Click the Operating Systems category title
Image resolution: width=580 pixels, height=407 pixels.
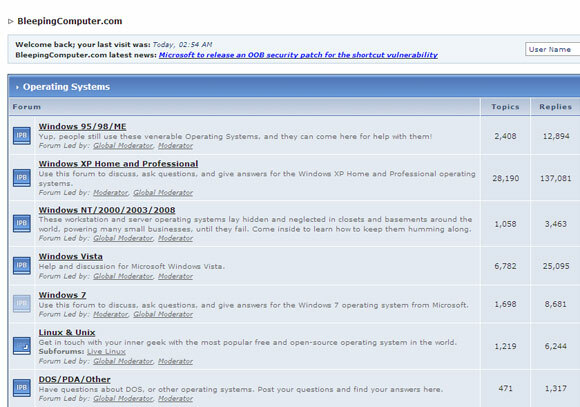pyautogui.click(x=67, y=87)
